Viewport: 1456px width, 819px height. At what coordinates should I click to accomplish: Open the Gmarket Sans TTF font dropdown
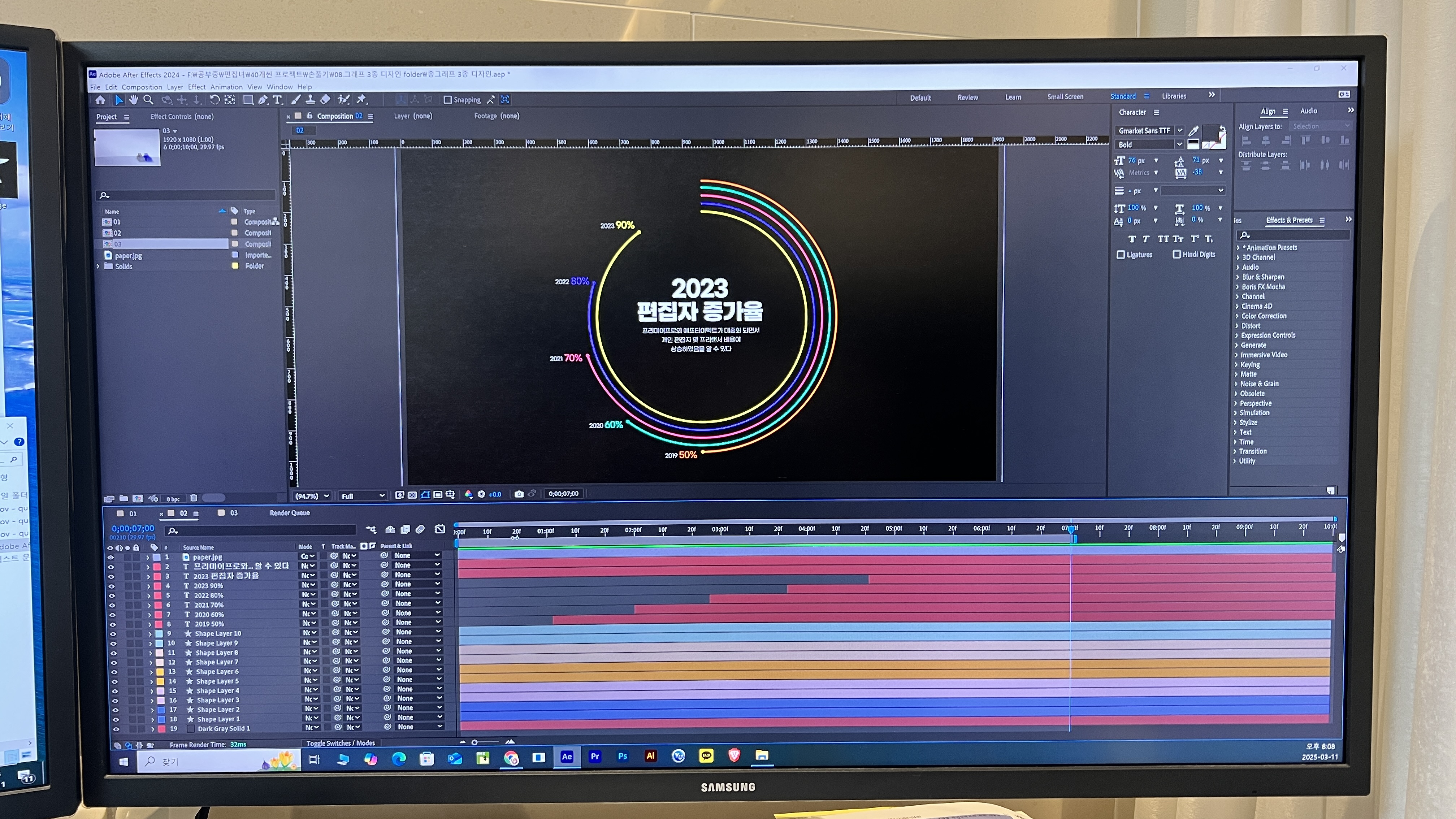pos(1180,131)
